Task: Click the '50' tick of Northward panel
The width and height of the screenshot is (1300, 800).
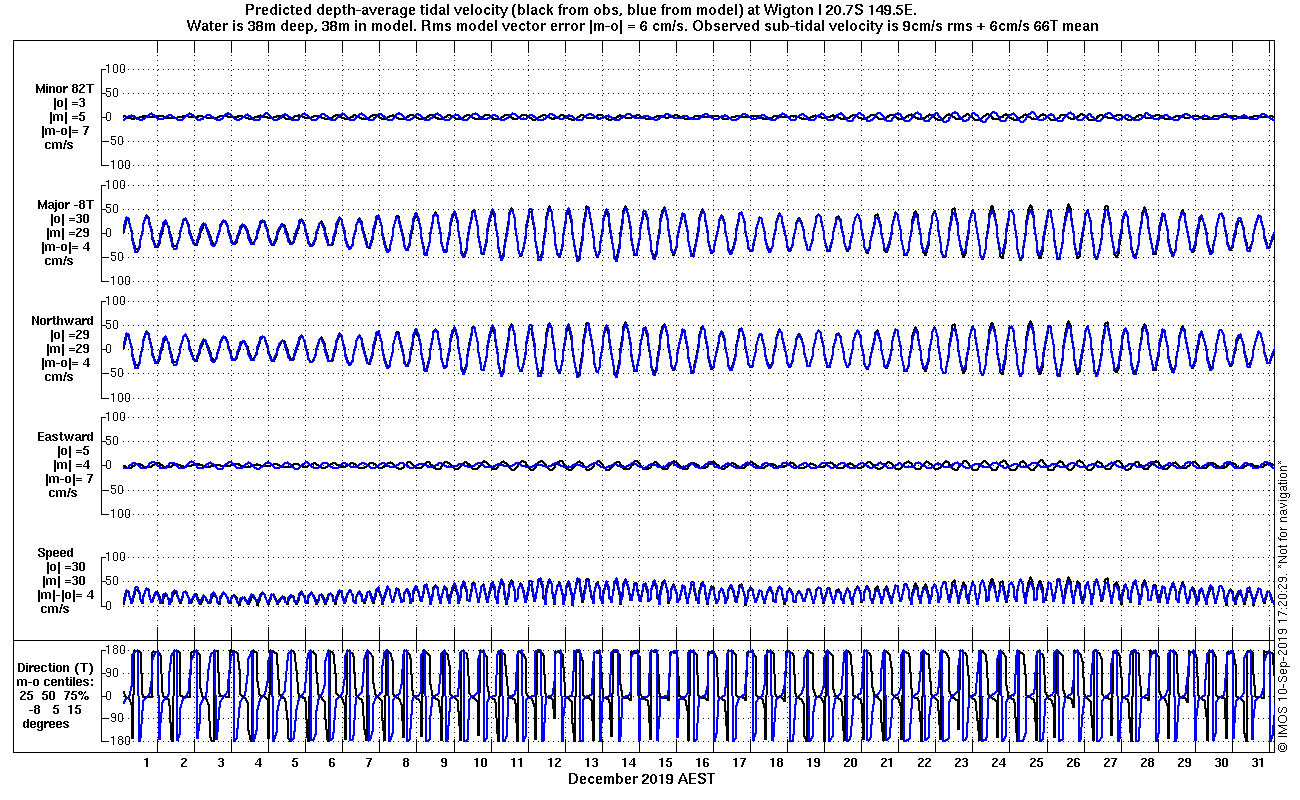Action: 113,324
